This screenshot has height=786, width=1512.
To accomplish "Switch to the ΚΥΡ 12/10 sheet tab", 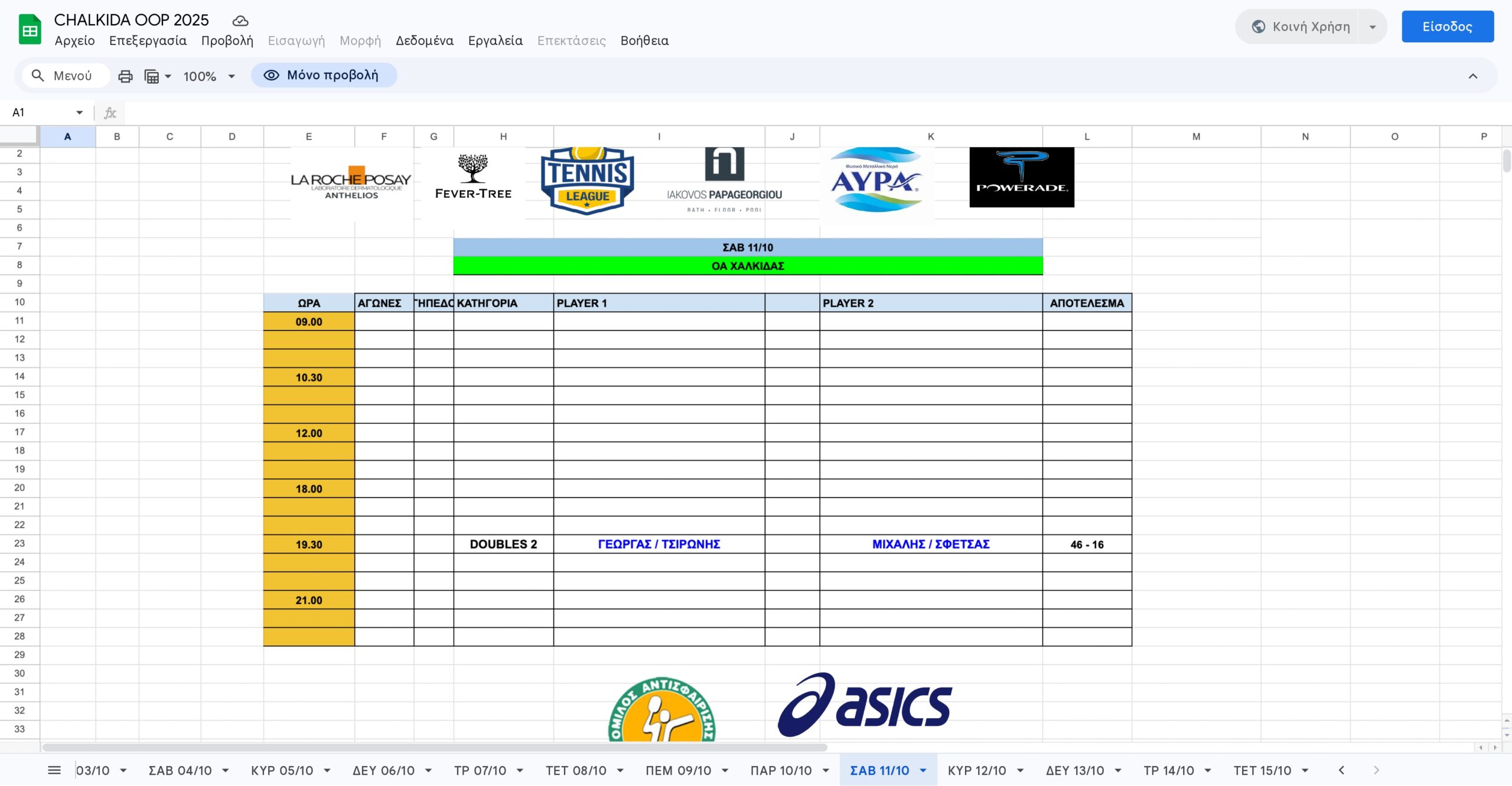I will (976, 770).
